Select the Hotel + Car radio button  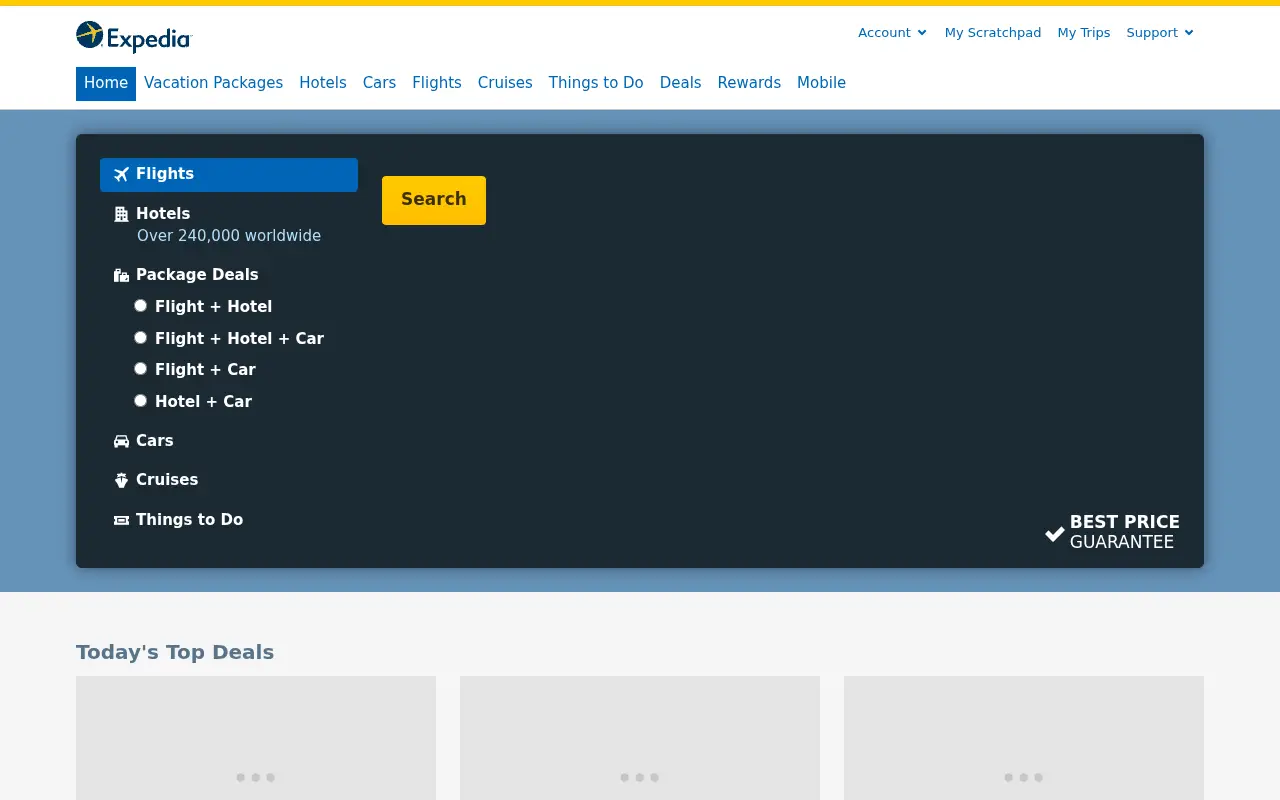(x=141, y=401)
